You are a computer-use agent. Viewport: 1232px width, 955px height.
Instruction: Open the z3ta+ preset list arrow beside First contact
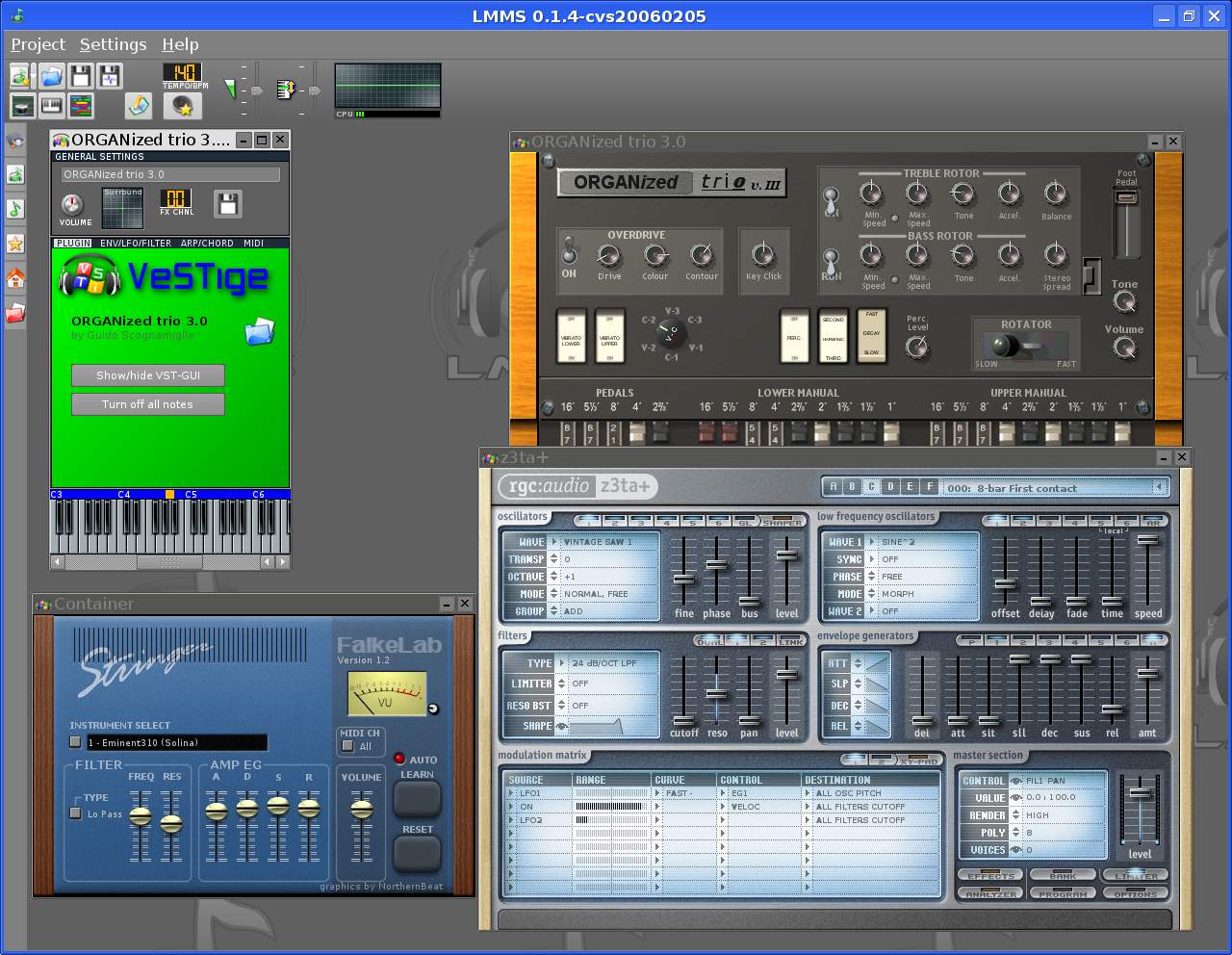pos(1160,487)
